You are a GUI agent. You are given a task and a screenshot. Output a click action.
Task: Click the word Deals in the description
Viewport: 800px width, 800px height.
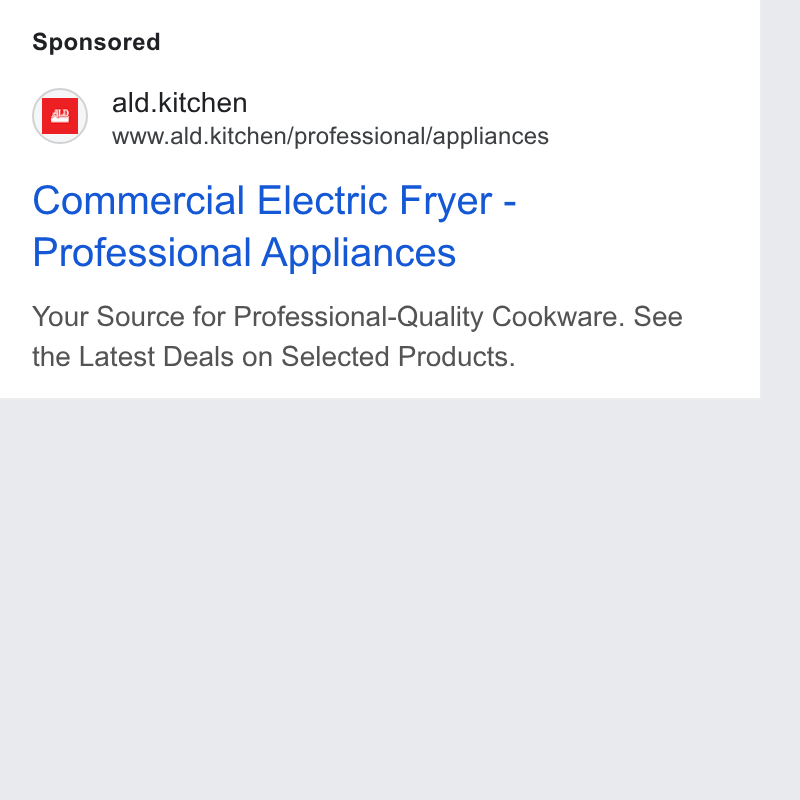pyautogui.click(x=198, y=357)
